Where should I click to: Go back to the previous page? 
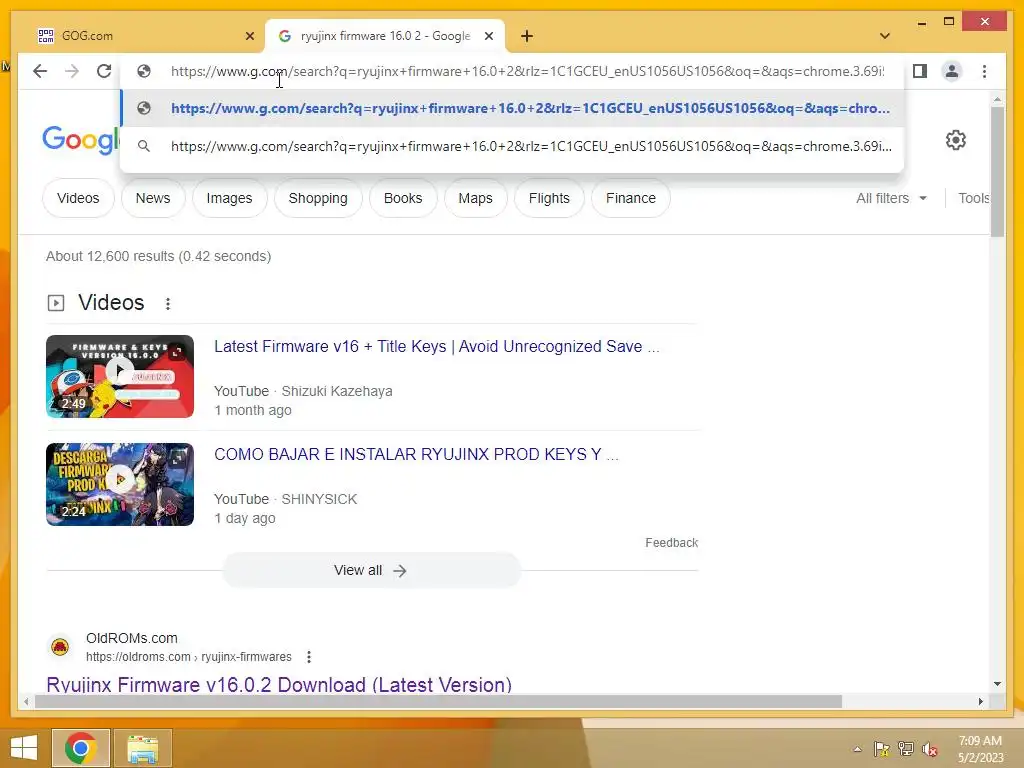click(x=40, y=71)
